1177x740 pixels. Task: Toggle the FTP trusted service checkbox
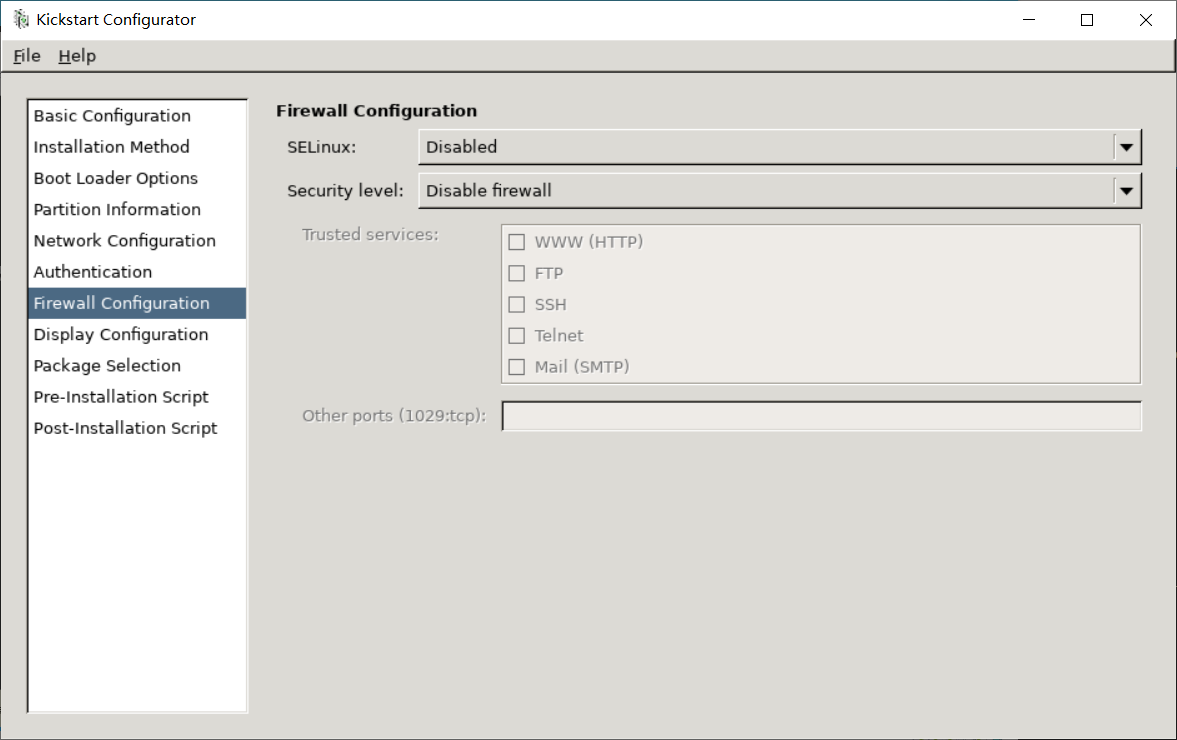(x=516, y=273)
